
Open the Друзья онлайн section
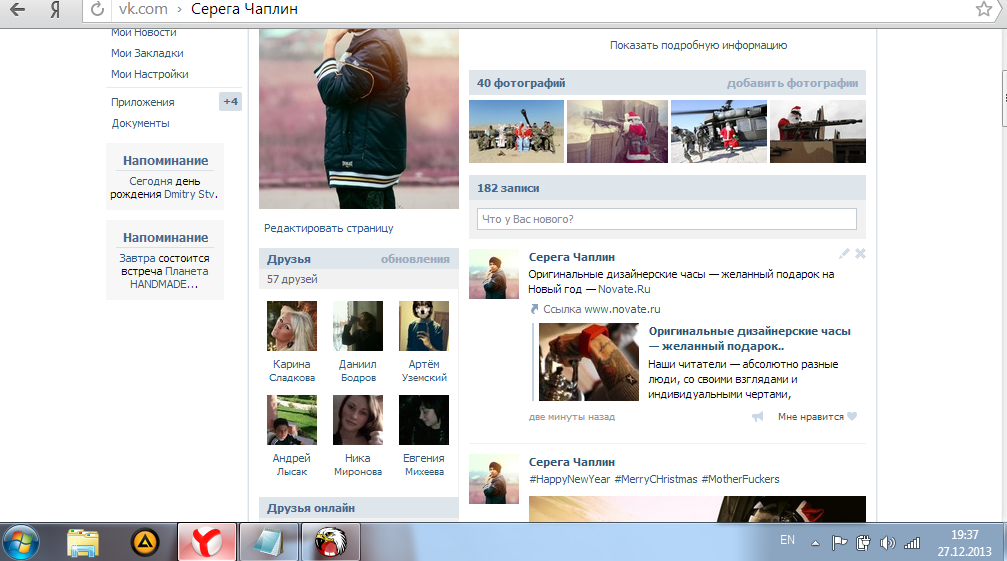click(x=311, y=508)
